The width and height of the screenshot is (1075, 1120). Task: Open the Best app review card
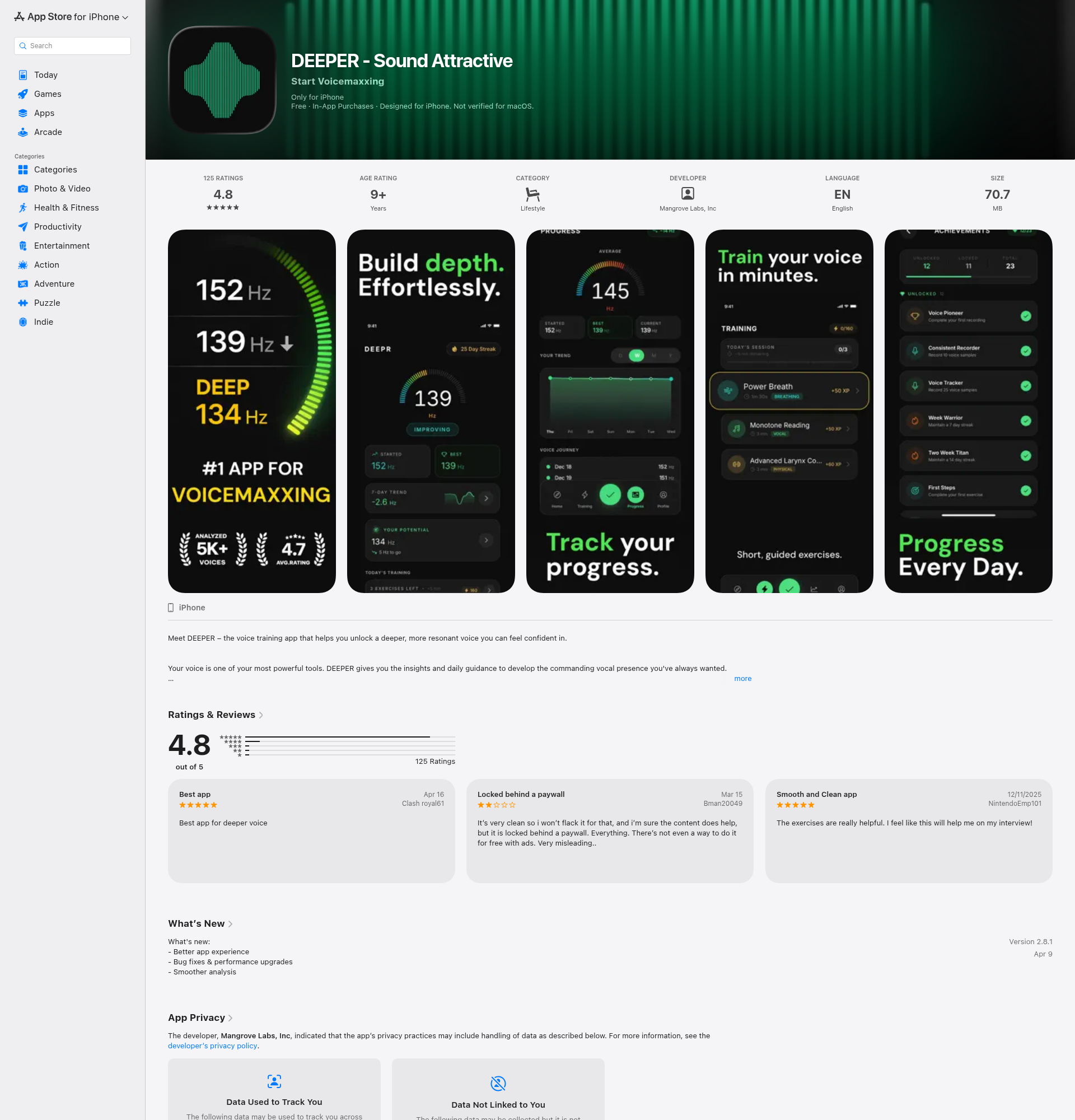click(311, 831)
